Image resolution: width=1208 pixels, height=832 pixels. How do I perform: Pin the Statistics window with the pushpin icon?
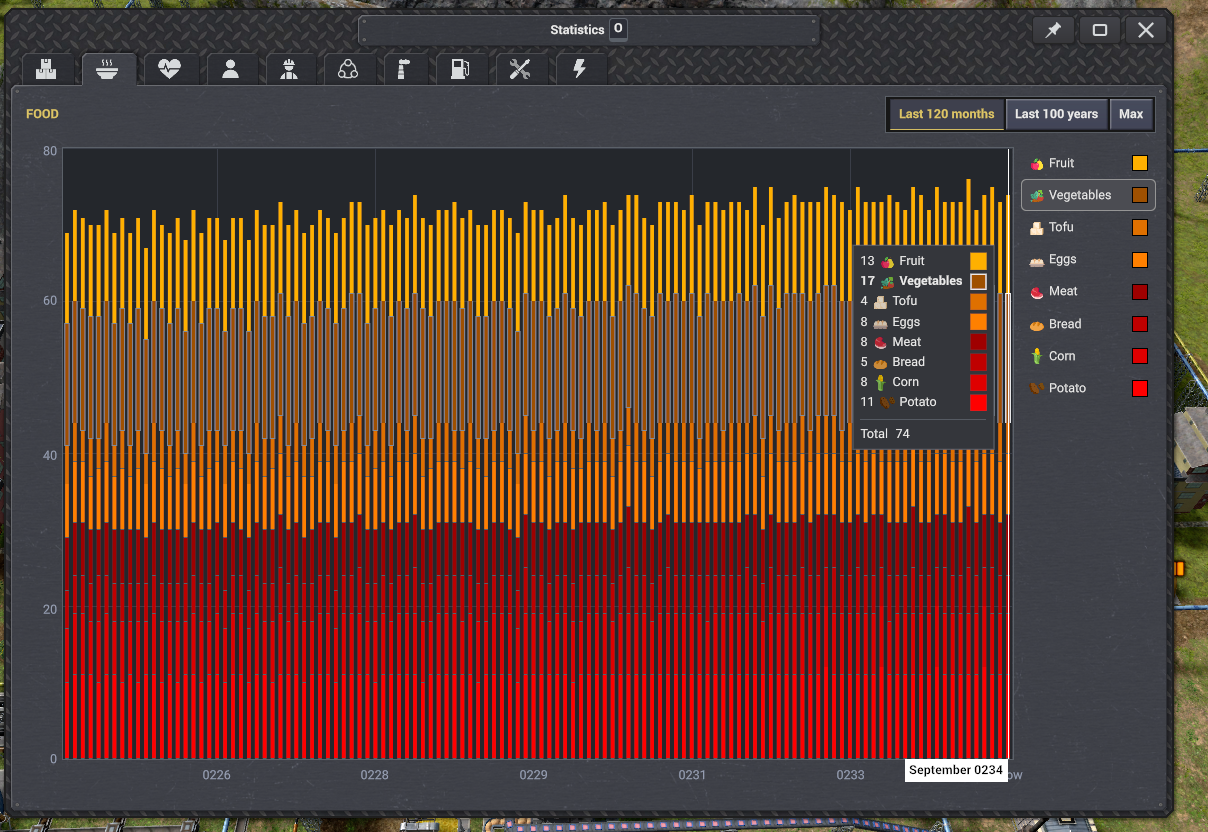pos(1053,30)
